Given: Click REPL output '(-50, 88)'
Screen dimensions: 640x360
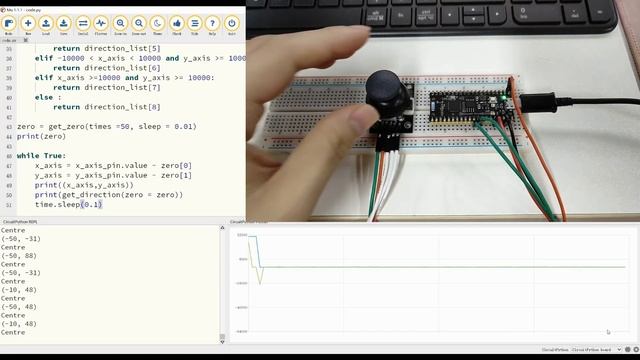Looking at the screenshot, I should 19,256.
